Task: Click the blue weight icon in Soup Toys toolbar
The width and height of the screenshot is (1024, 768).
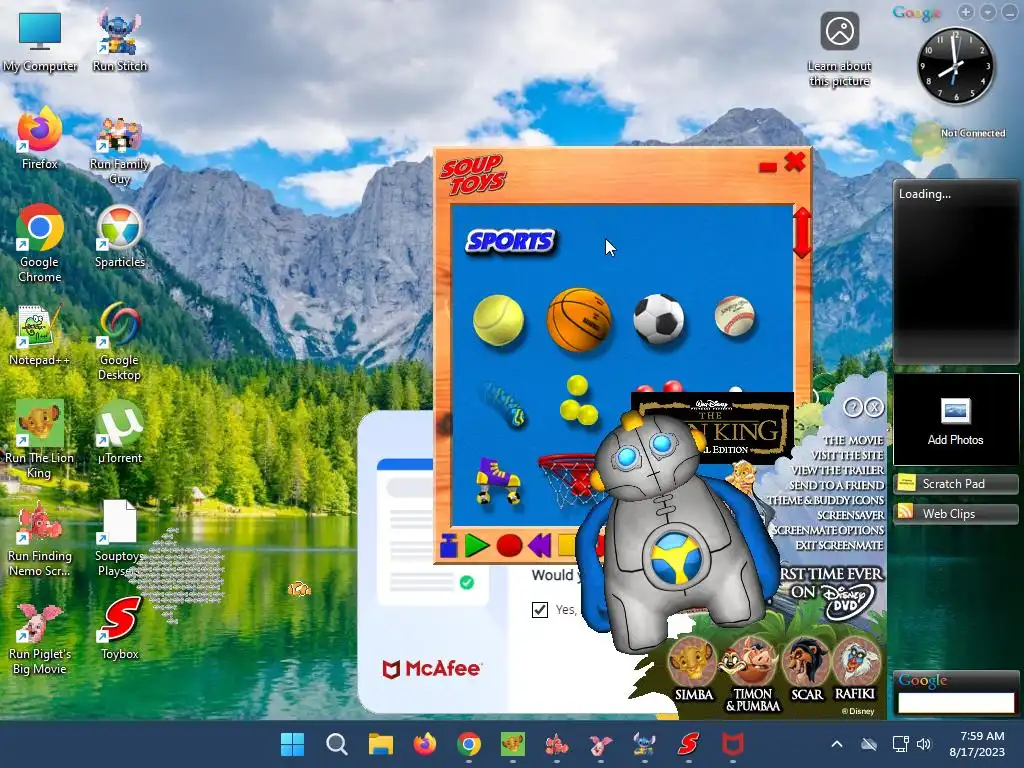Action: coord(449,545)
